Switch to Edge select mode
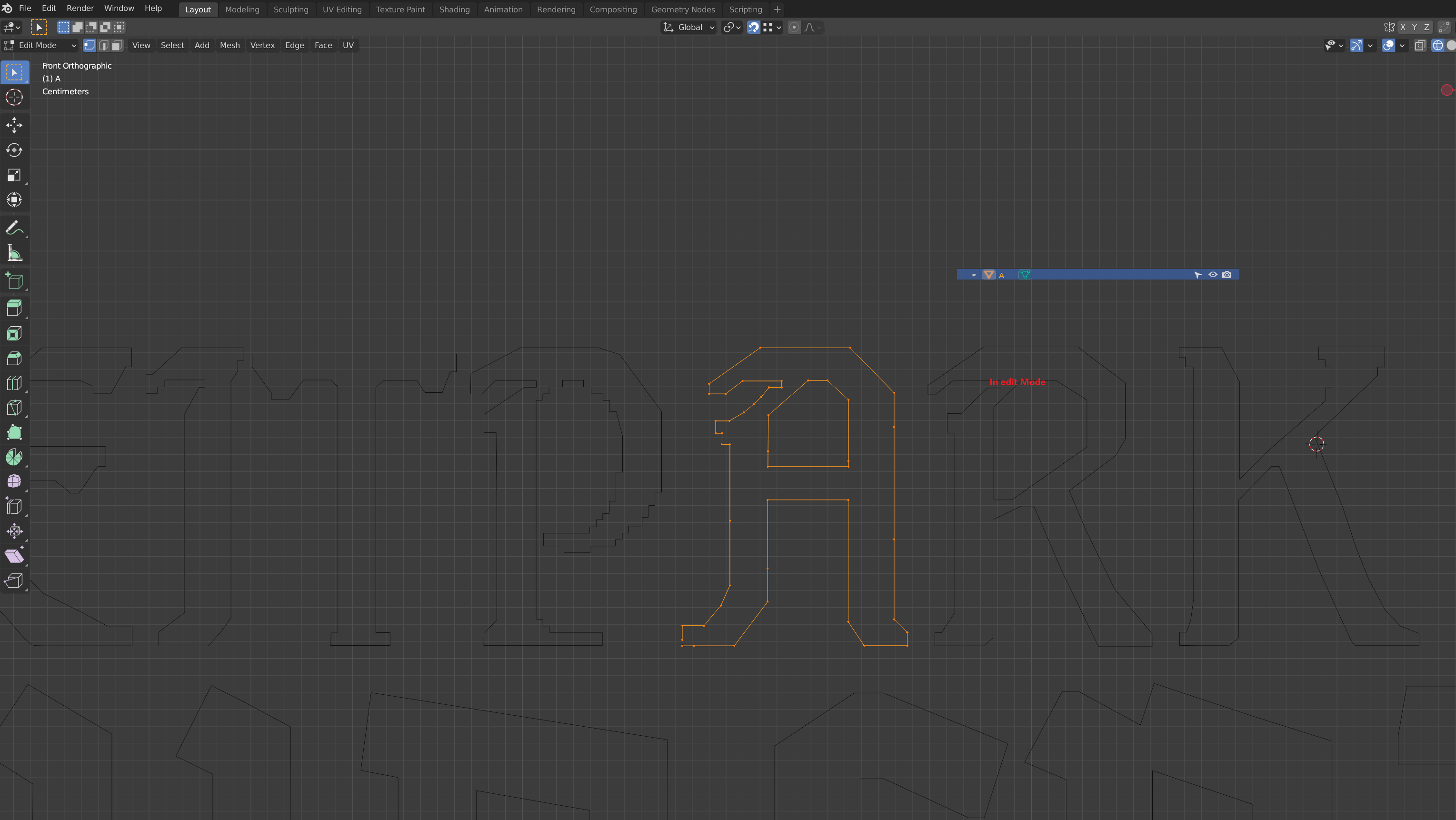The image size is (1456, 820). pyautogui.click(x=103, y=45)
